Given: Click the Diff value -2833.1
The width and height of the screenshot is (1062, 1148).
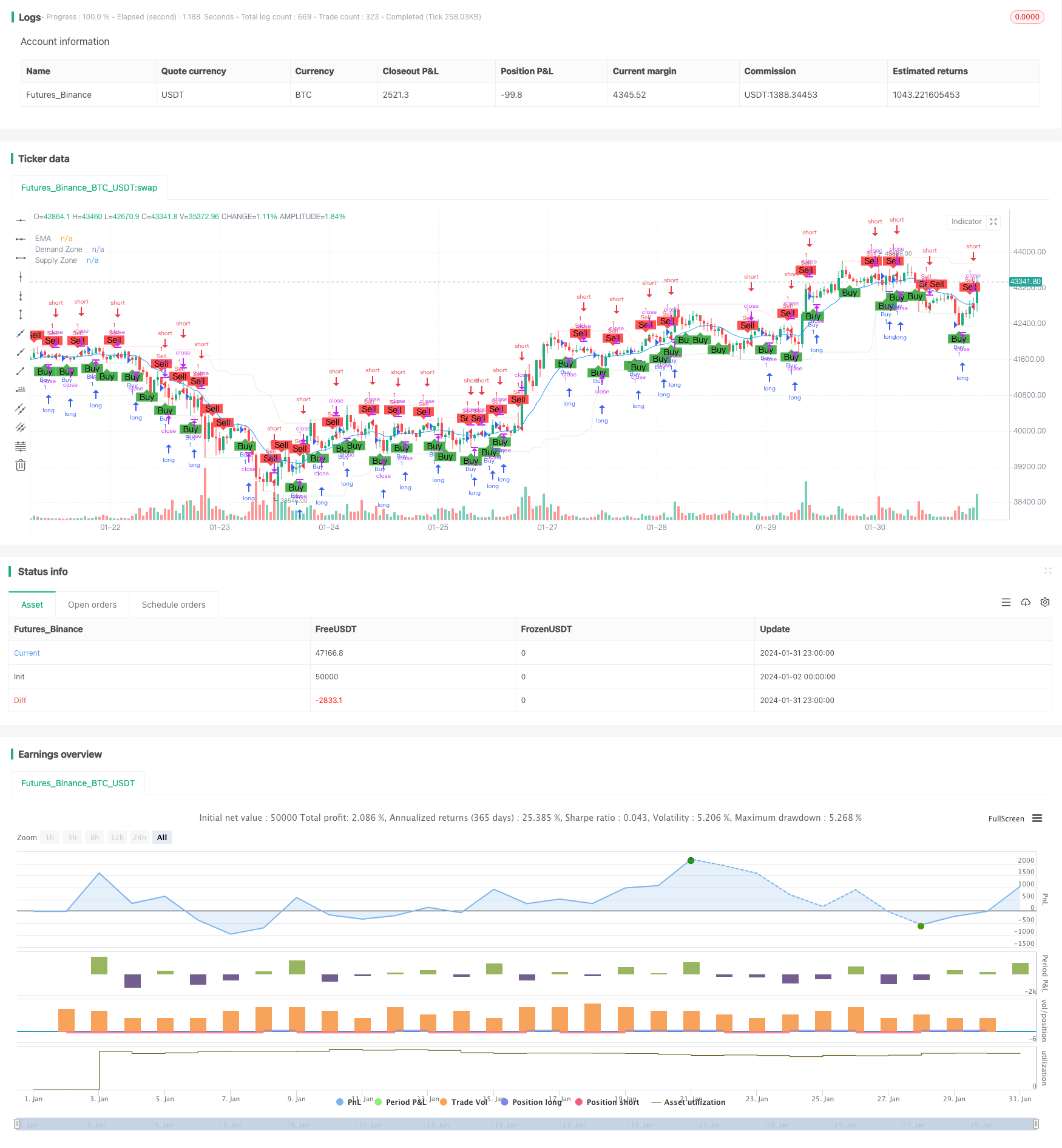Looking at the screenshot, I should pyautogui.click(x=329, y=701).
